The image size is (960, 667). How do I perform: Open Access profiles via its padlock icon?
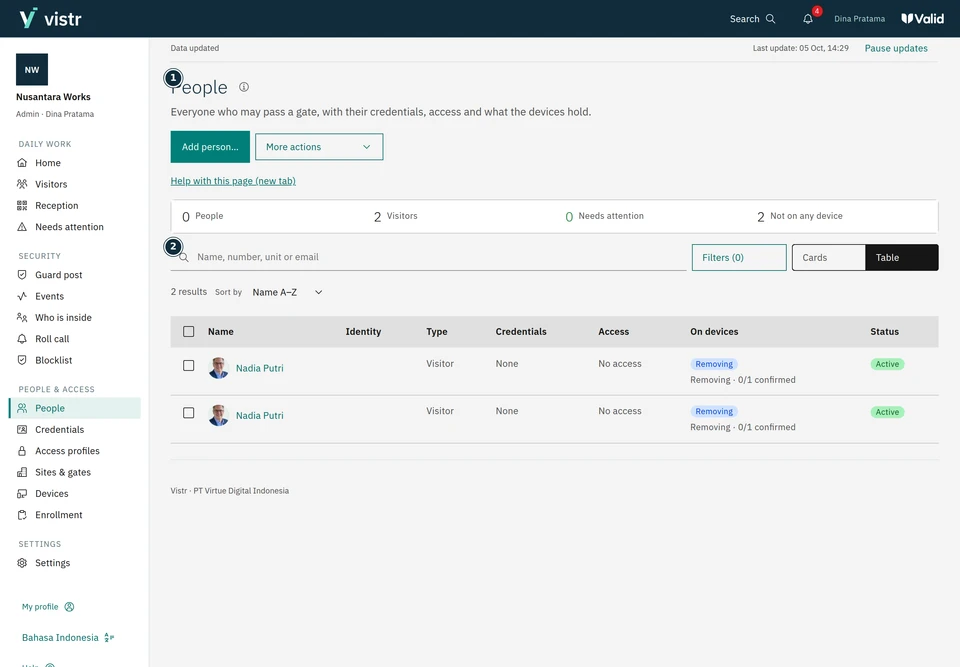pos(22,451)
